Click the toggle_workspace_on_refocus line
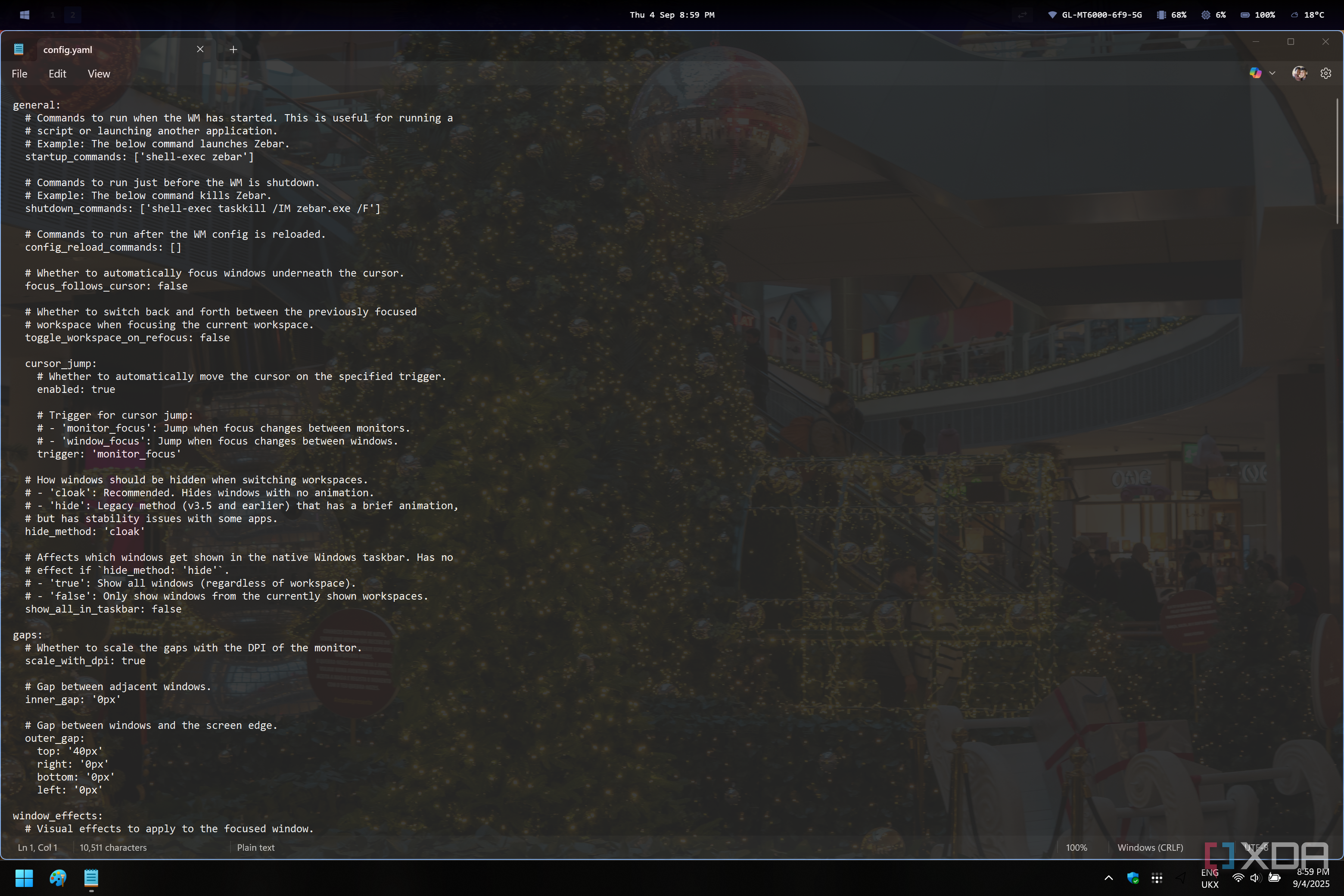Screen dimensions: 1344x896 click(128, 338)
